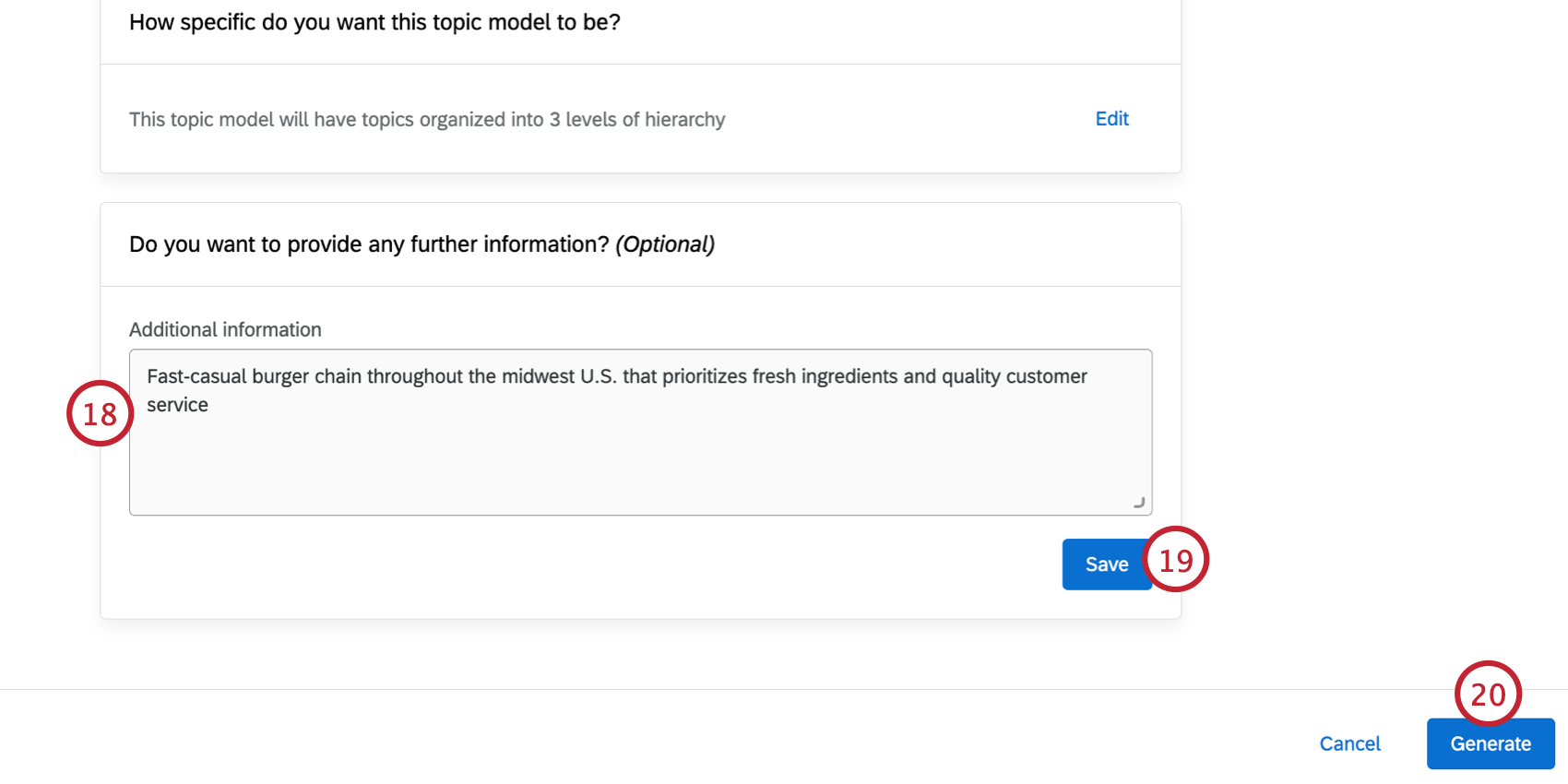The width and height of the screenshot is (1568, 784).
Task: Click the Generate button
Action: coord(1490,743)
